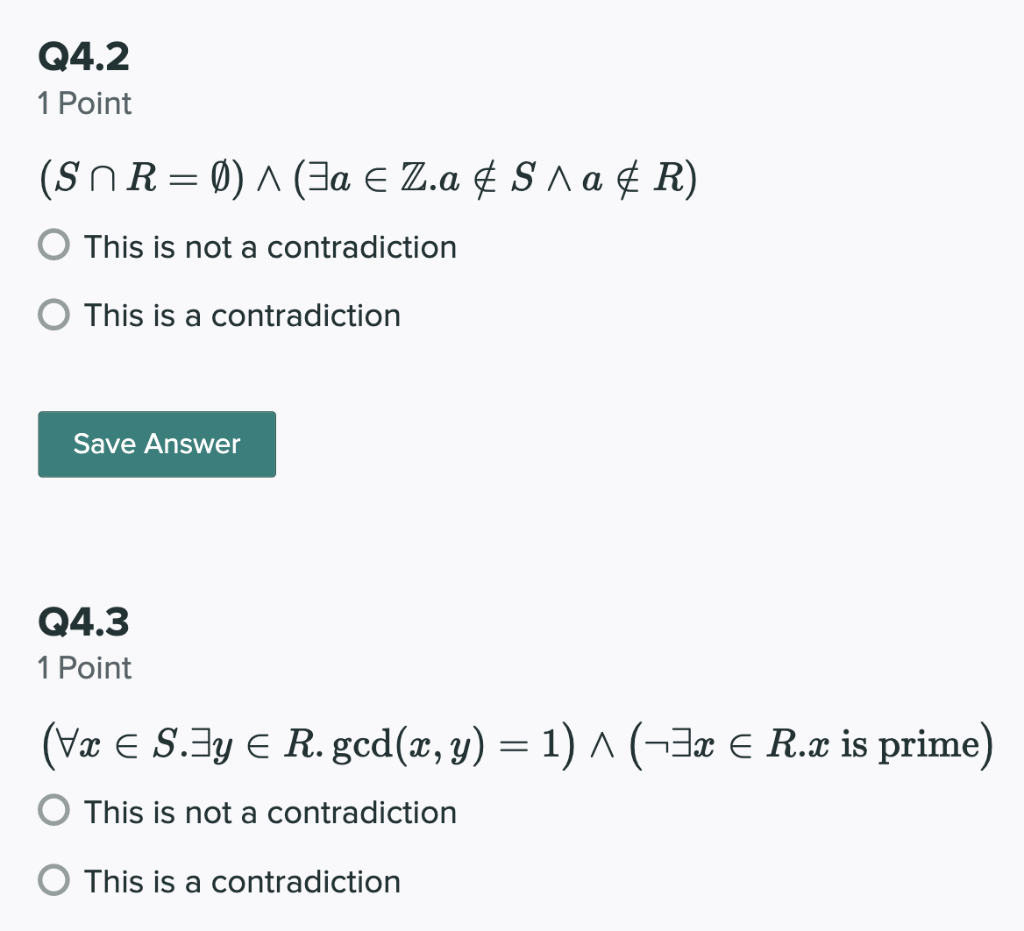
Task: Select 'This is a contradiction' for Q4.3
Action: click(53, 880)
